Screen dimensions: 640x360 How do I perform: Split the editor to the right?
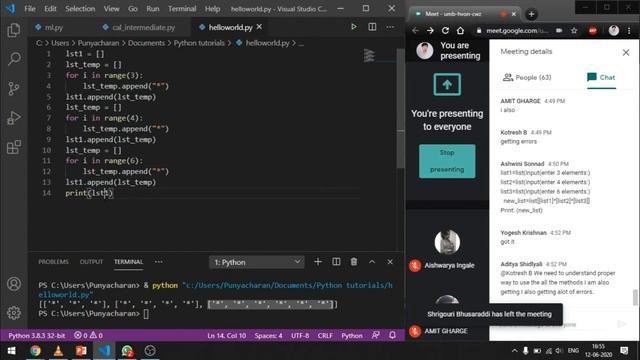pos(372,27)
